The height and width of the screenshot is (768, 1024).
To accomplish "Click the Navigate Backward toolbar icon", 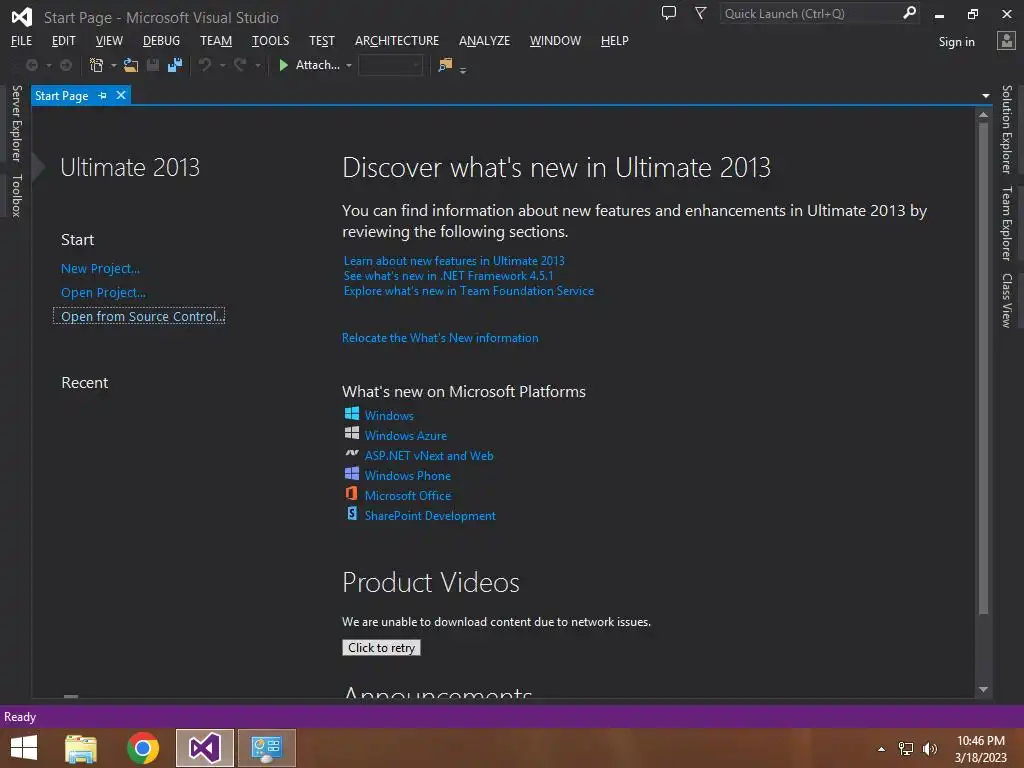I will tap(31, 65).
